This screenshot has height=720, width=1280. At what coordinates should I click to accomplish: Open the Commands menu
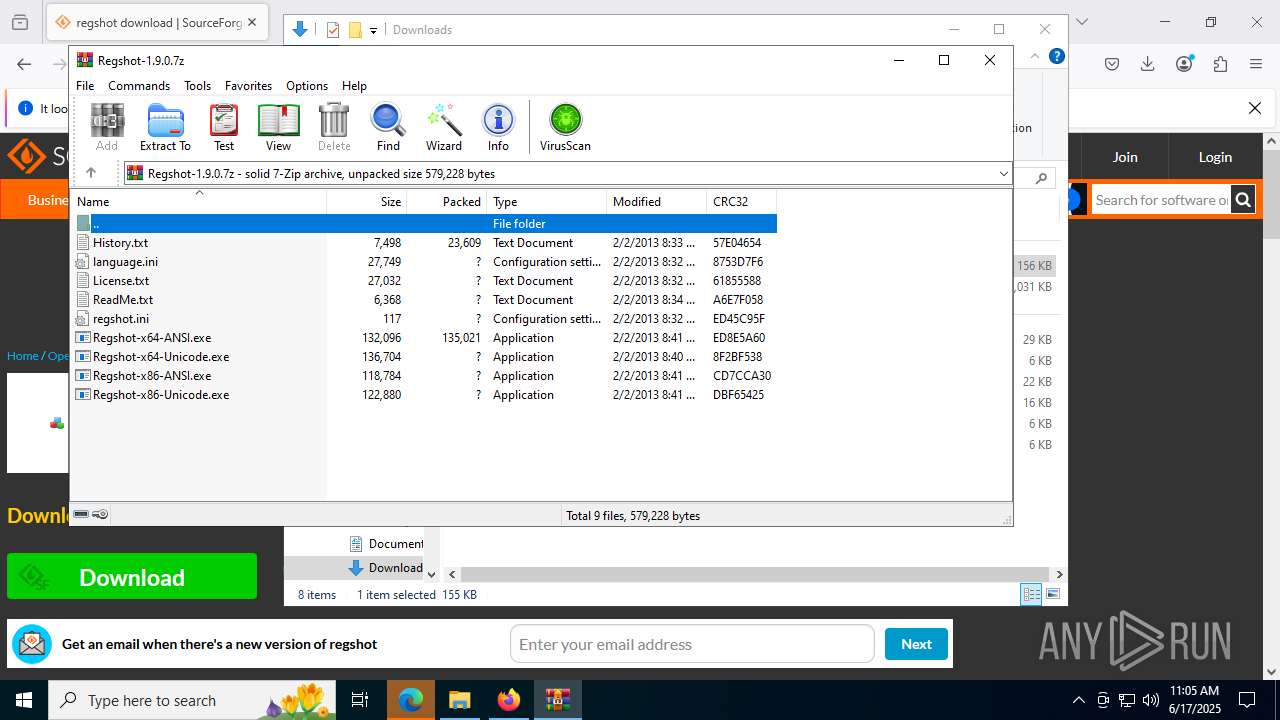point(139,86)
